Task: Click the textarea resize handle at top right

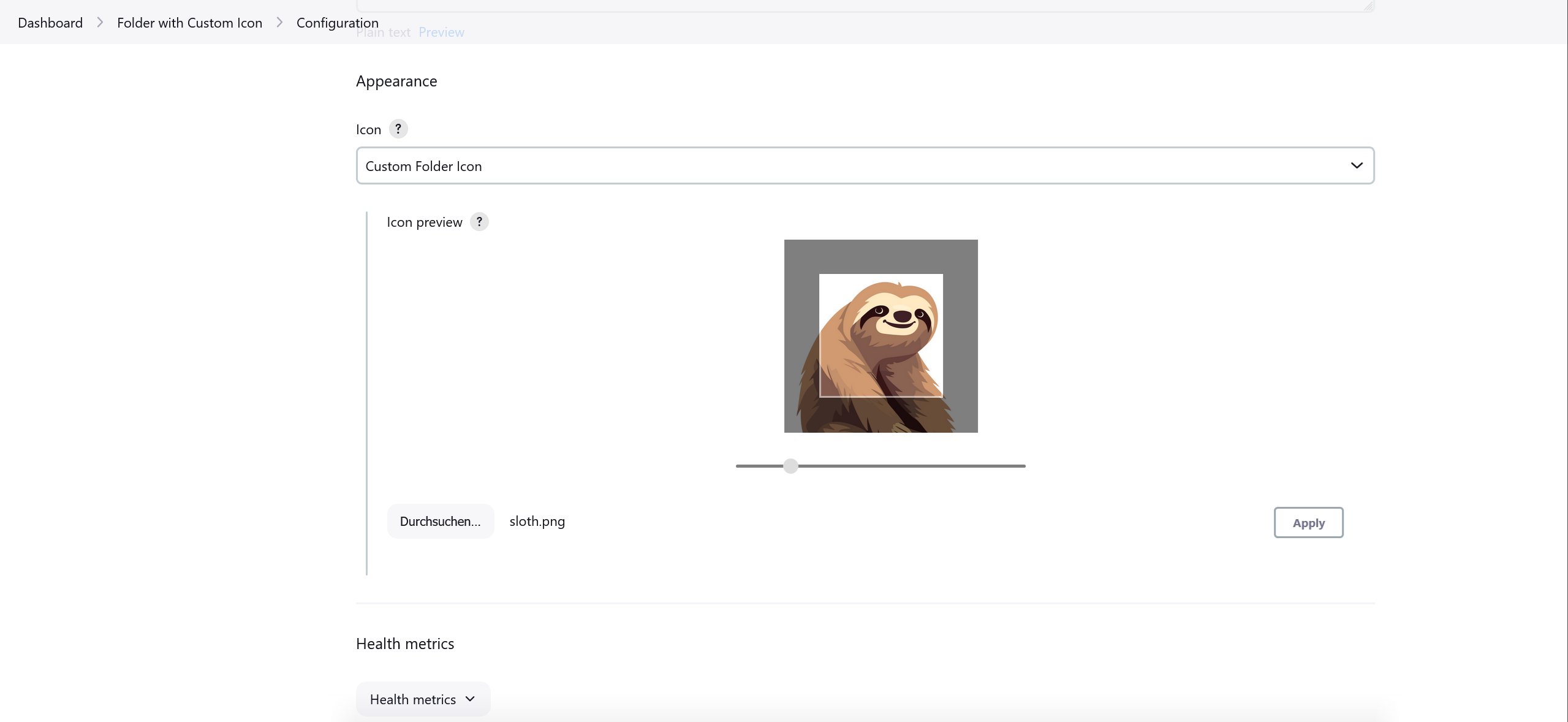Action: 1368,6
